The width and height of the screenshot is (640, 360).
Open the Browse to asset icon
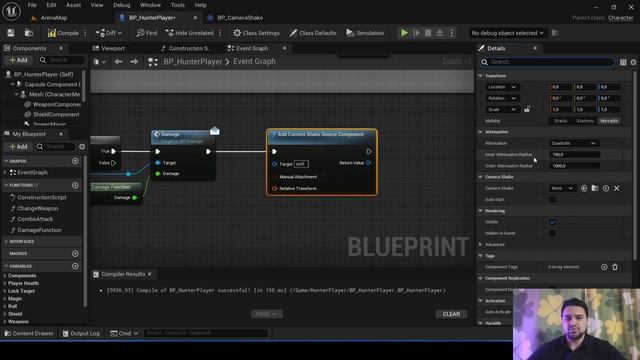tap(29, 33)
